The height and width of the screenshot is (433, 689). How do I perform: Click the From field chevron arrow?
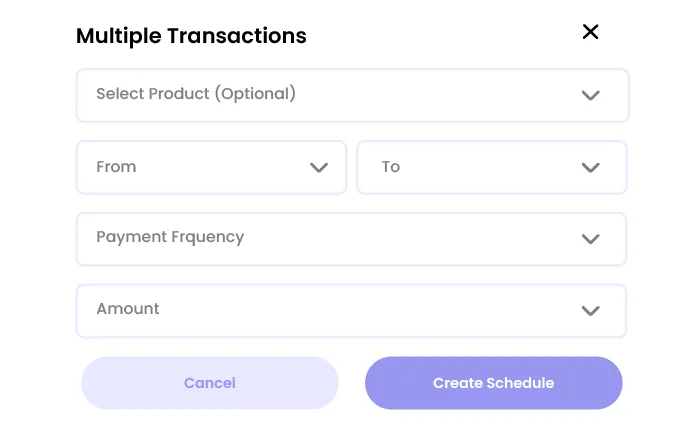coord(319,168)
